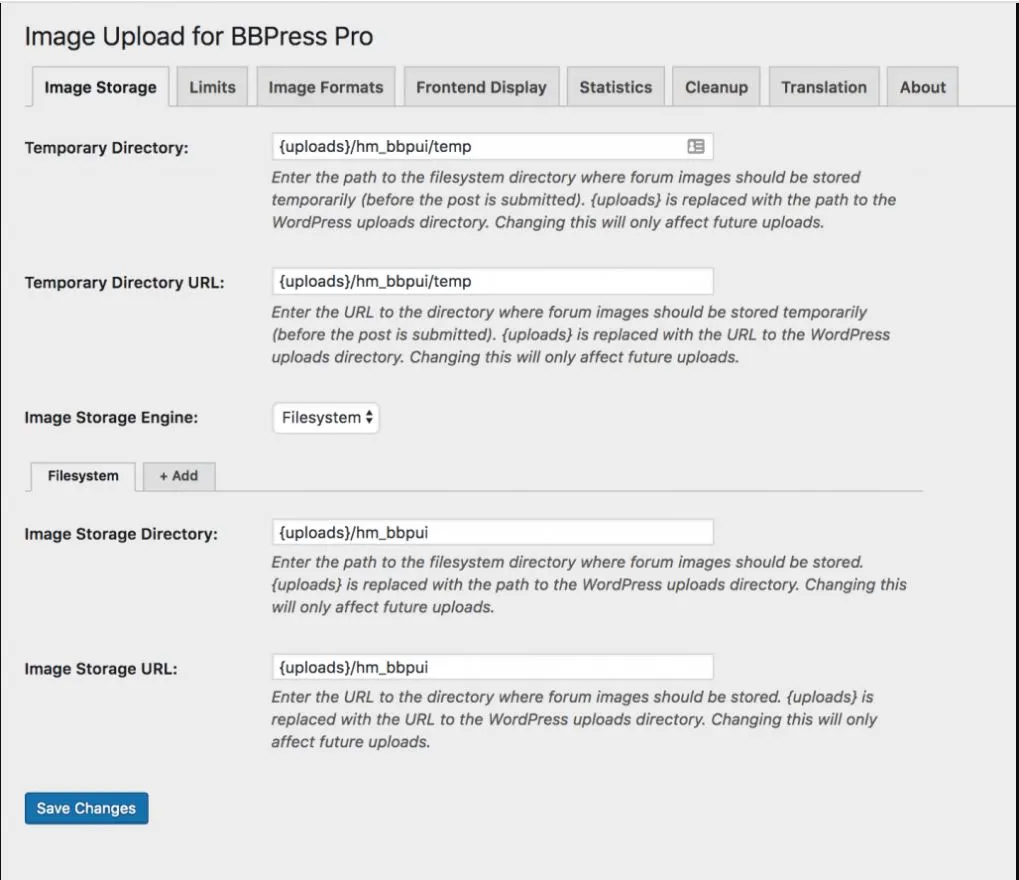The image size is (1019, 880).
Task: Click the Image Storage URL field
Action: (490, 668)
